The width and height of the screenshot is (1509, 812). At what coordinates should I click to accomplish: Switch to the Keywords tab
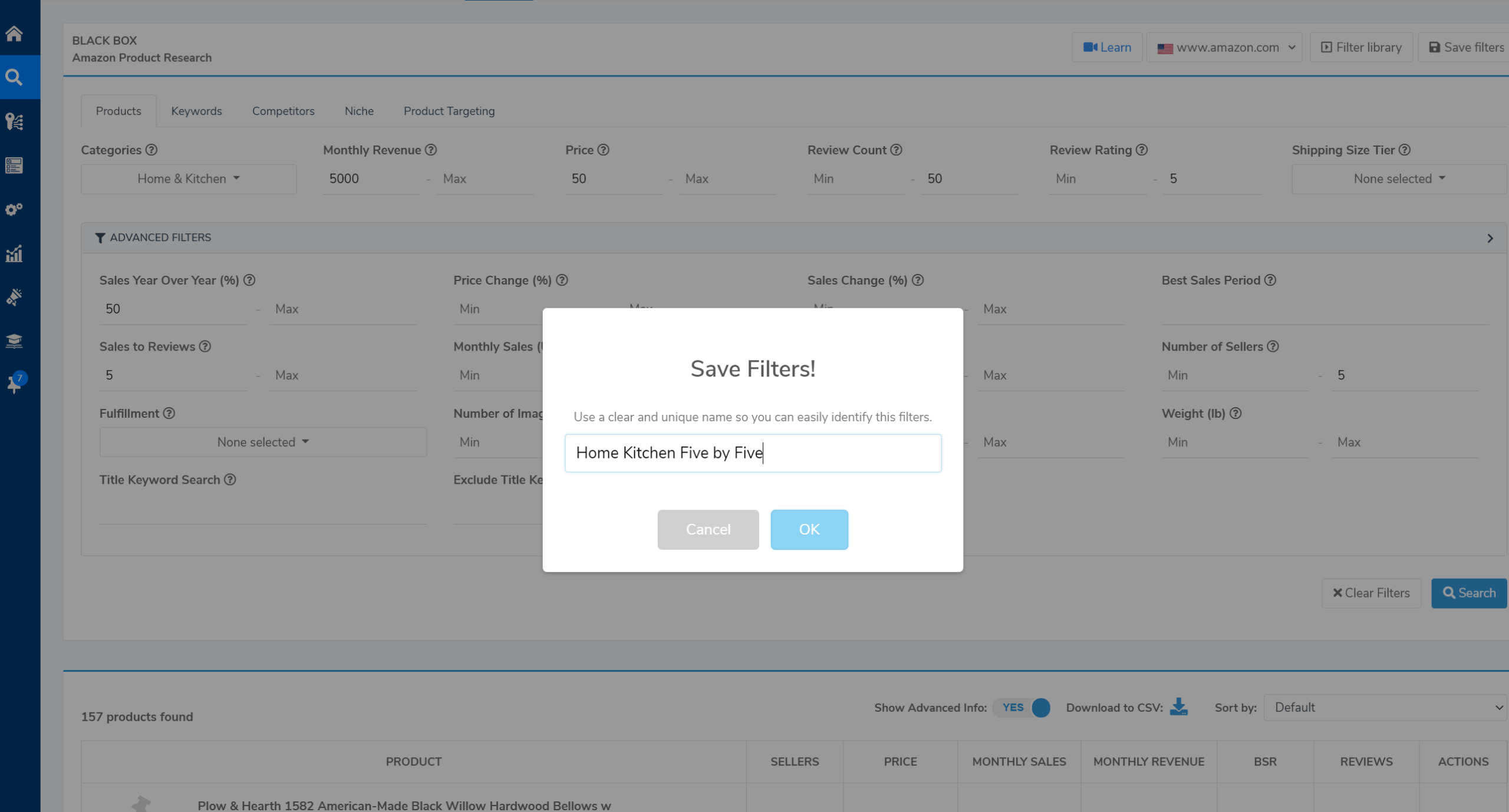click(x=196, y=111)
